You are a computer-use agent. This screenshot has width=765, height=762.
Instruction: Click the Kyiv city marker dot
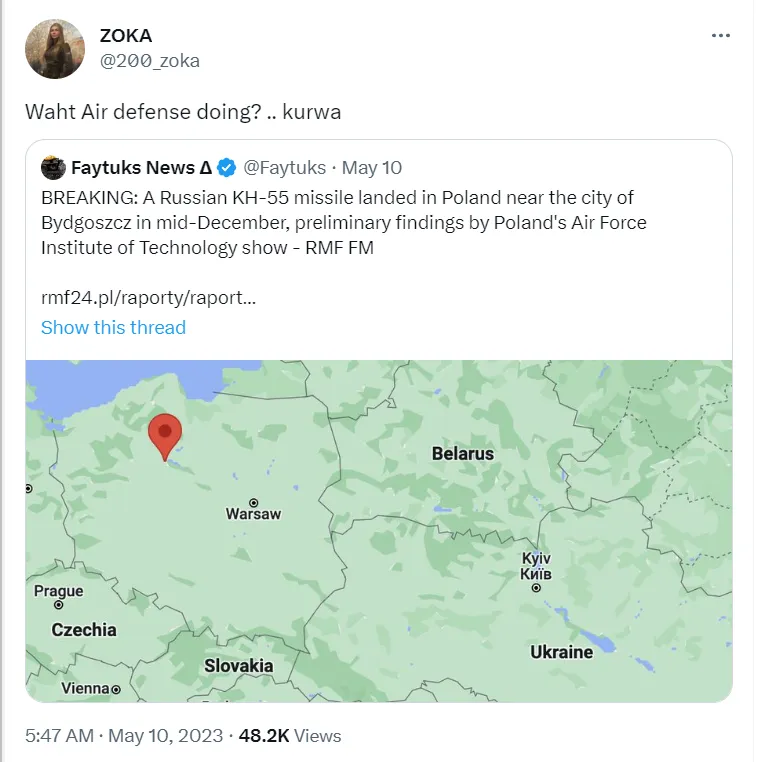(537, 588)
